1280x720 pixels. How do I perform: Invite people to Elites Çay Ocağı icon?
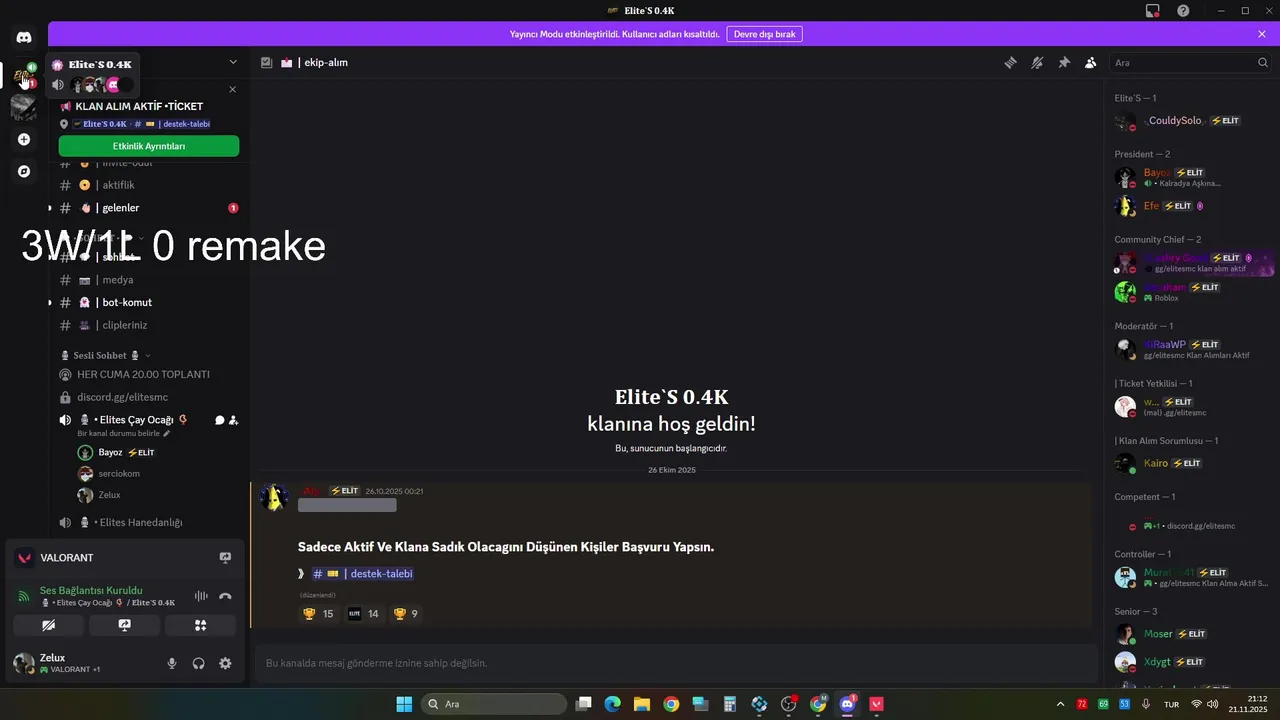click(x=233, y=420)
